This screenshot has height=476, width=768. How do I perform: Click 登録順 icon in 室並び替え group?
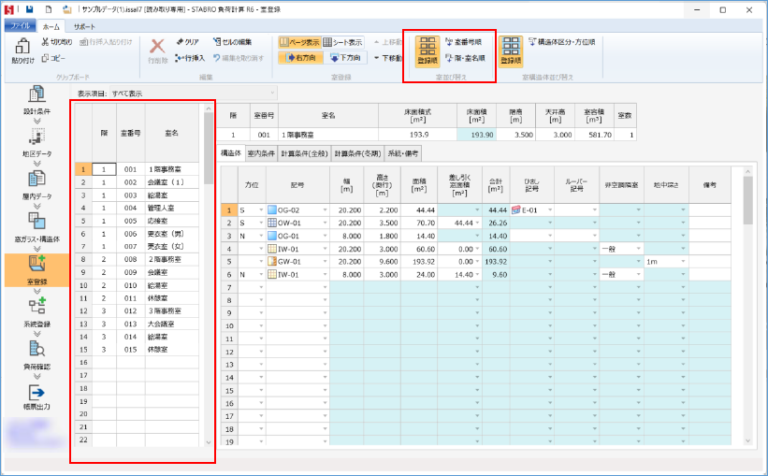(x=427, y=50)
